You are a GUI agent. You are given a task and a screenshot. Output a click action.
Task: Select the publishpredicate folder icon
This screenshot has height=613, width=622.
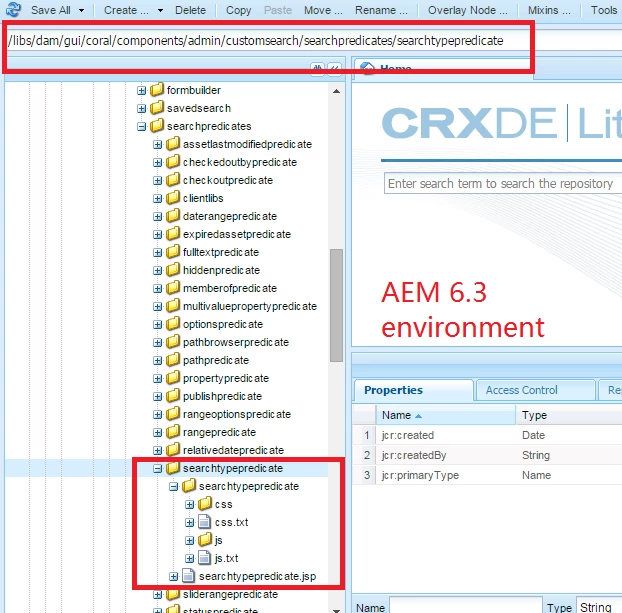coord(173,396)
